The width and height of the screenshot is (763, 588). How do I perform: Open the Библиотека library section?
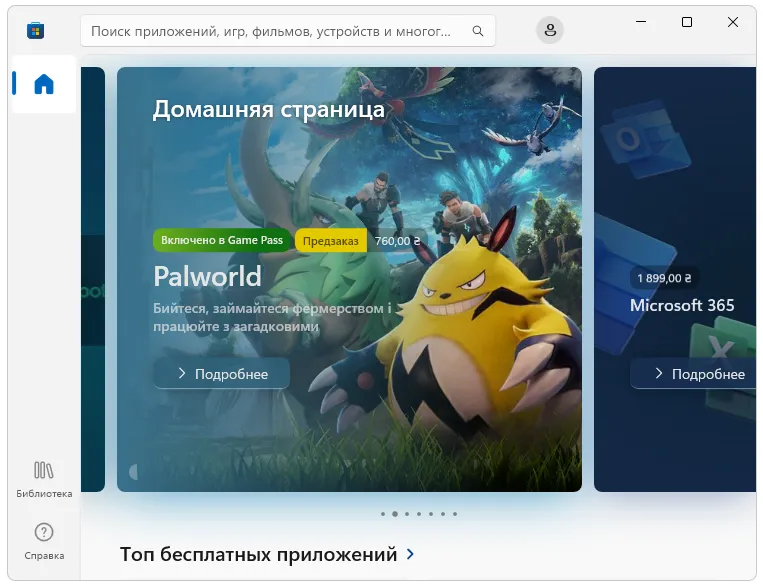44,479
